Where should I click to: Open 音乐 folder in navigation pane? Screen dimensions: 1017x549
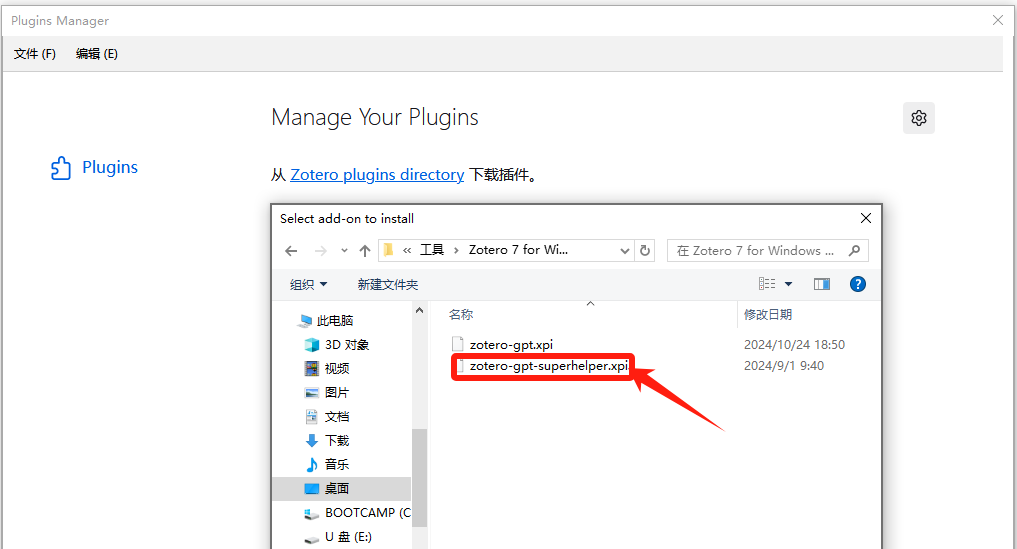(327, 465)
